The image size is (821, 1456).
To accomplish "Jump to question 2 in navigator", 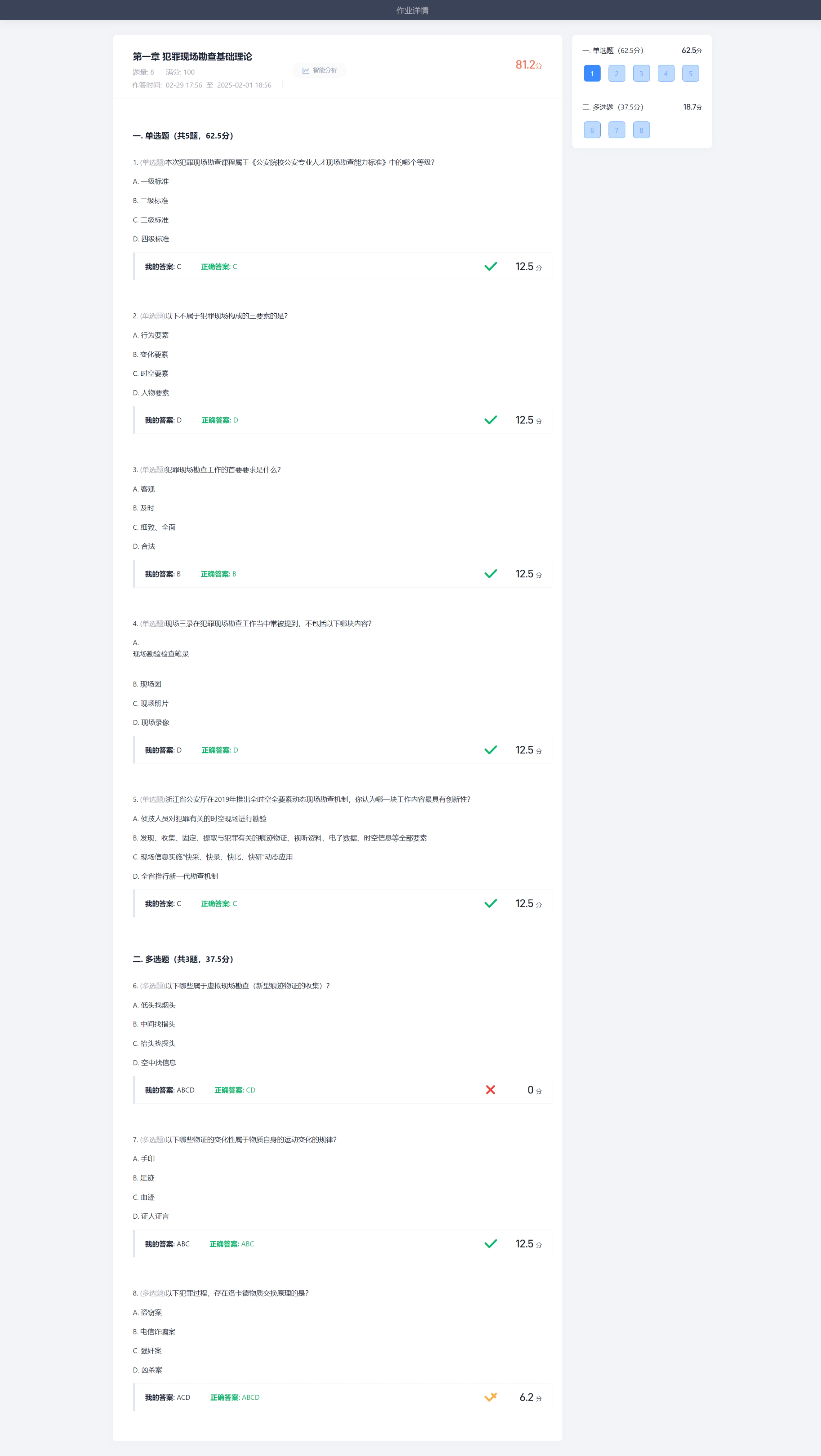I will point(616,73).
